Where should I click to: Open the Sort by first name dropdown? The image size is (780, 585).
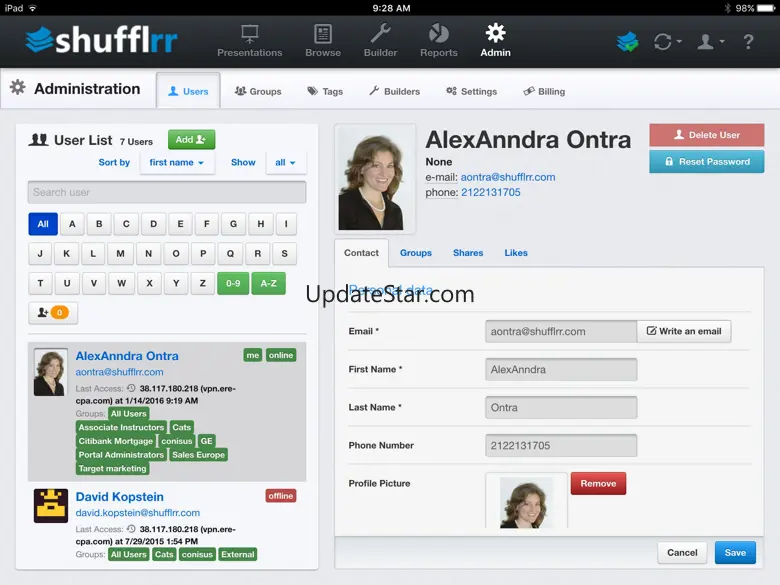pos(177,163)
